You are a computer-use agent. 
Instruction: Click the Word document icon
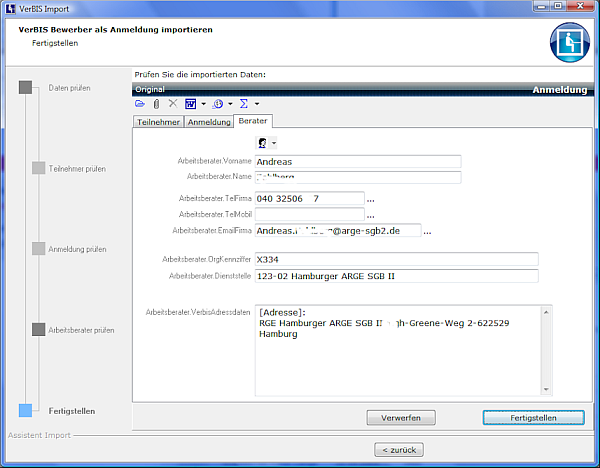tap(190, 103)
